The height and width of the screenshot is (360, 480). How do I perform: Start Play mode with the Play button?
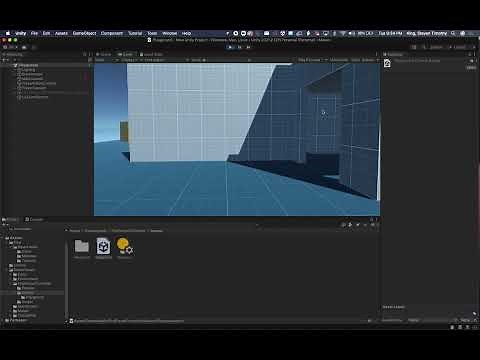tap(231, 47)
